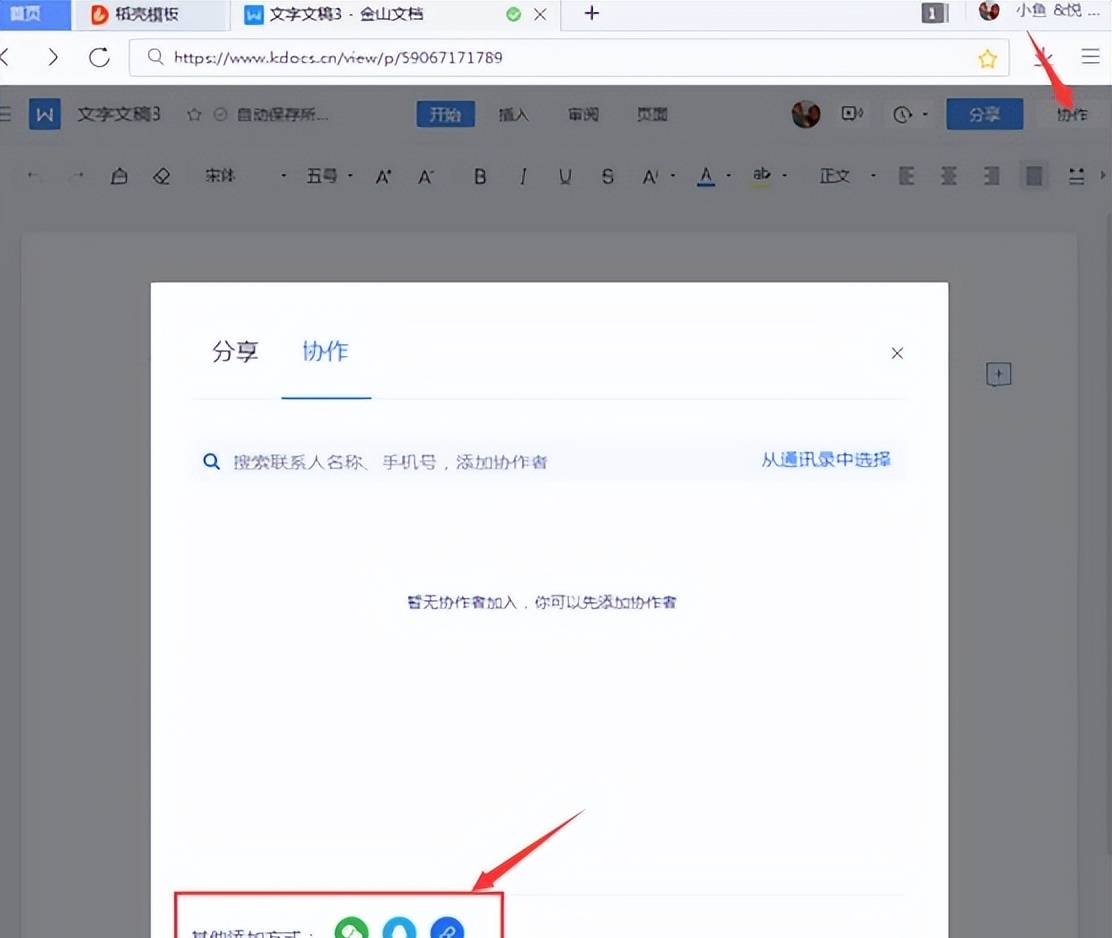Switch to the 分享 tab in the dialog

[x=236, y=352]
